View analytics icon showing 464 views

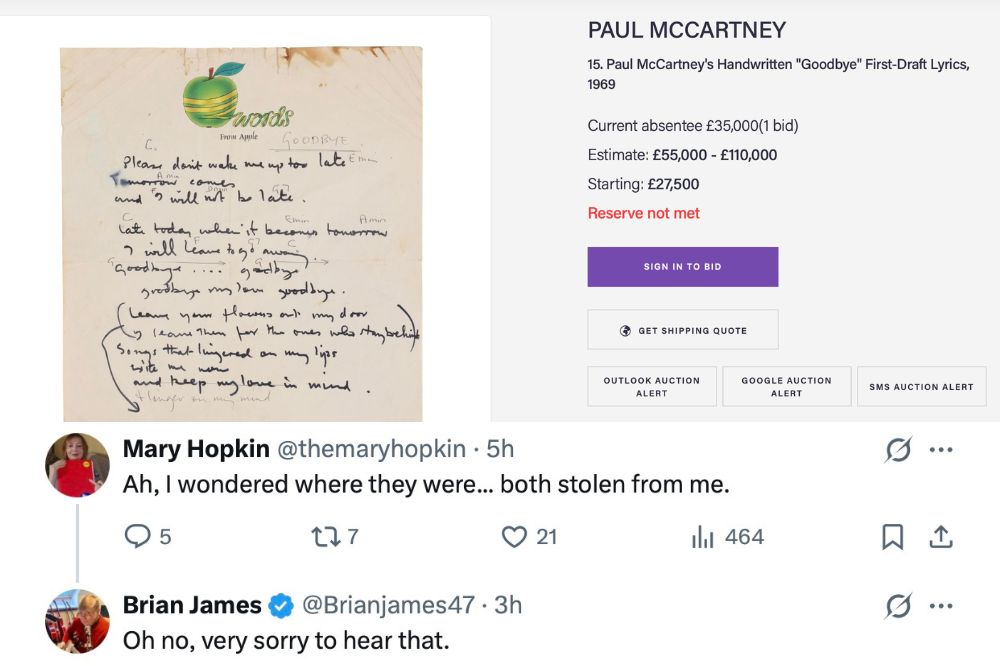(702, 537)
